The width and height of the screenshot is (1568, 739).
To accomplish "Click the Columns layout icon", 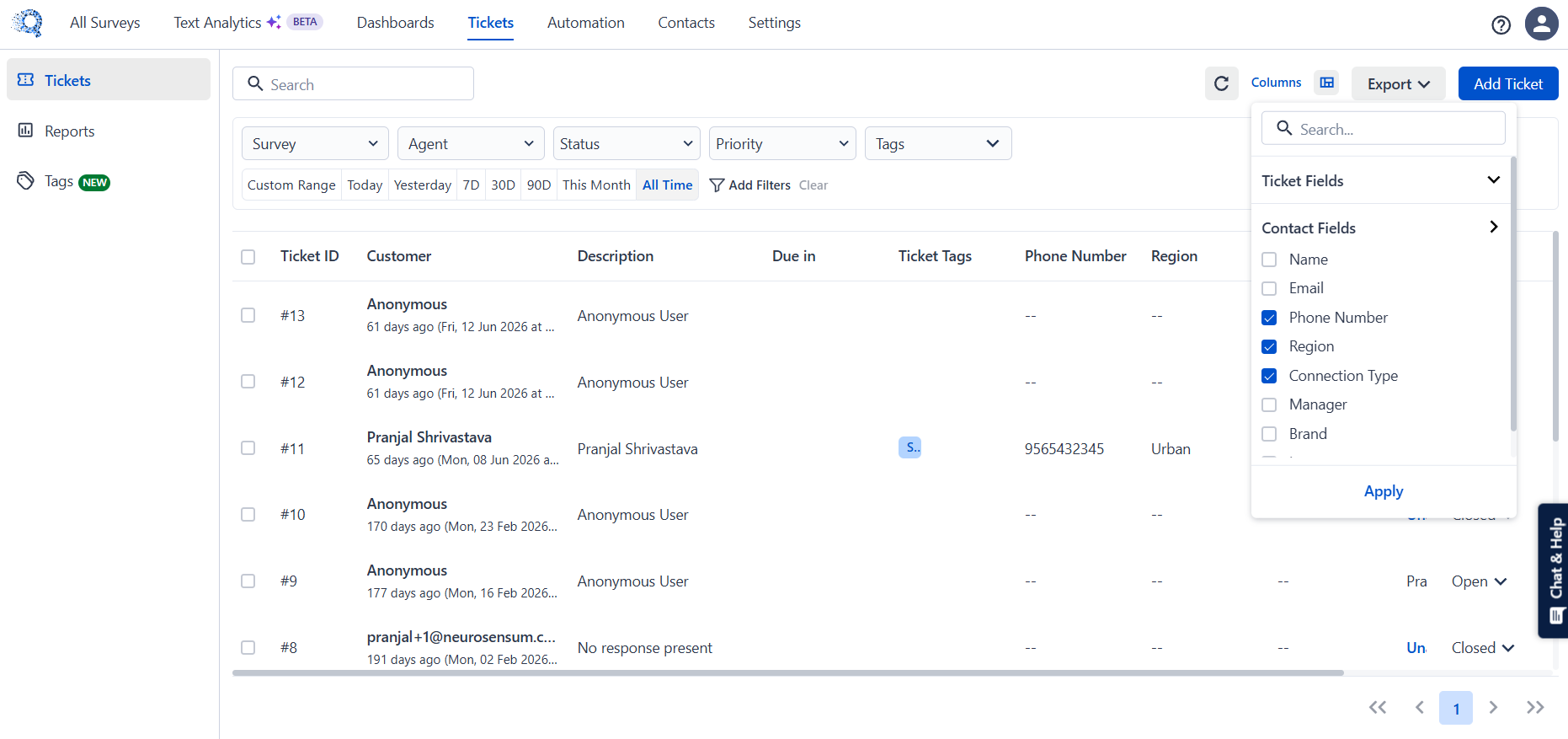I will pyautogui.click(x=1327, y=83).
